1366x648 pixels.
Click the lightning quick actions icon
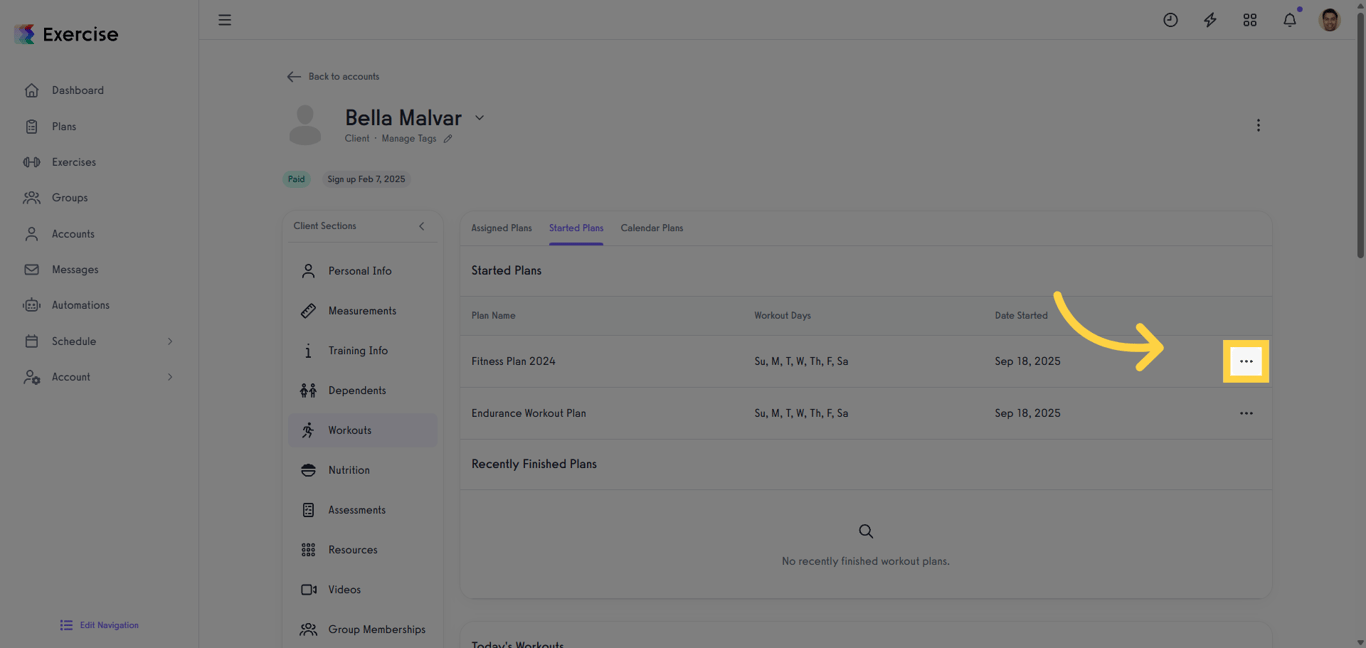tap(1210, 19)
